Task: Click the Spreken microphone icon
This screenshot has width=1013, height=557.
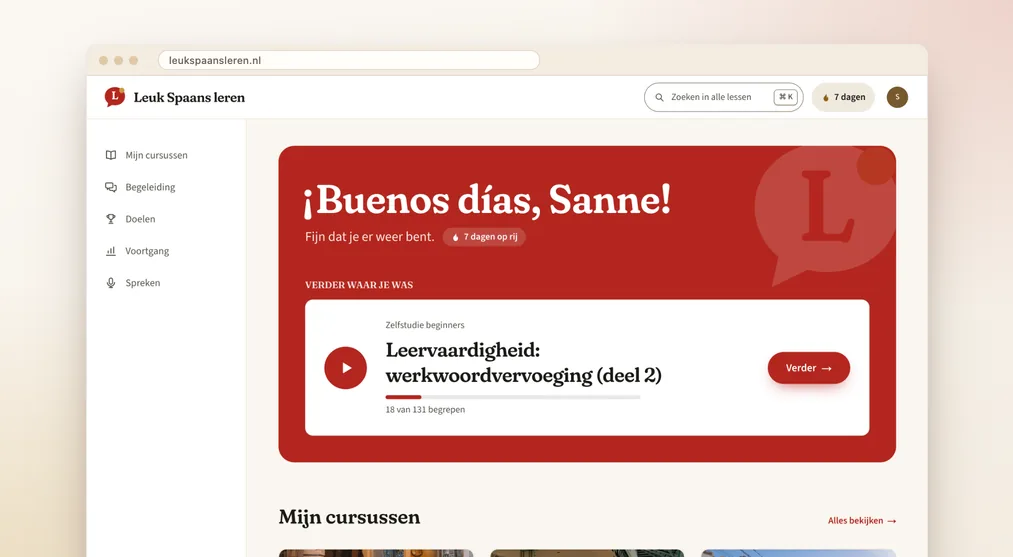Action: click(111, 282)
